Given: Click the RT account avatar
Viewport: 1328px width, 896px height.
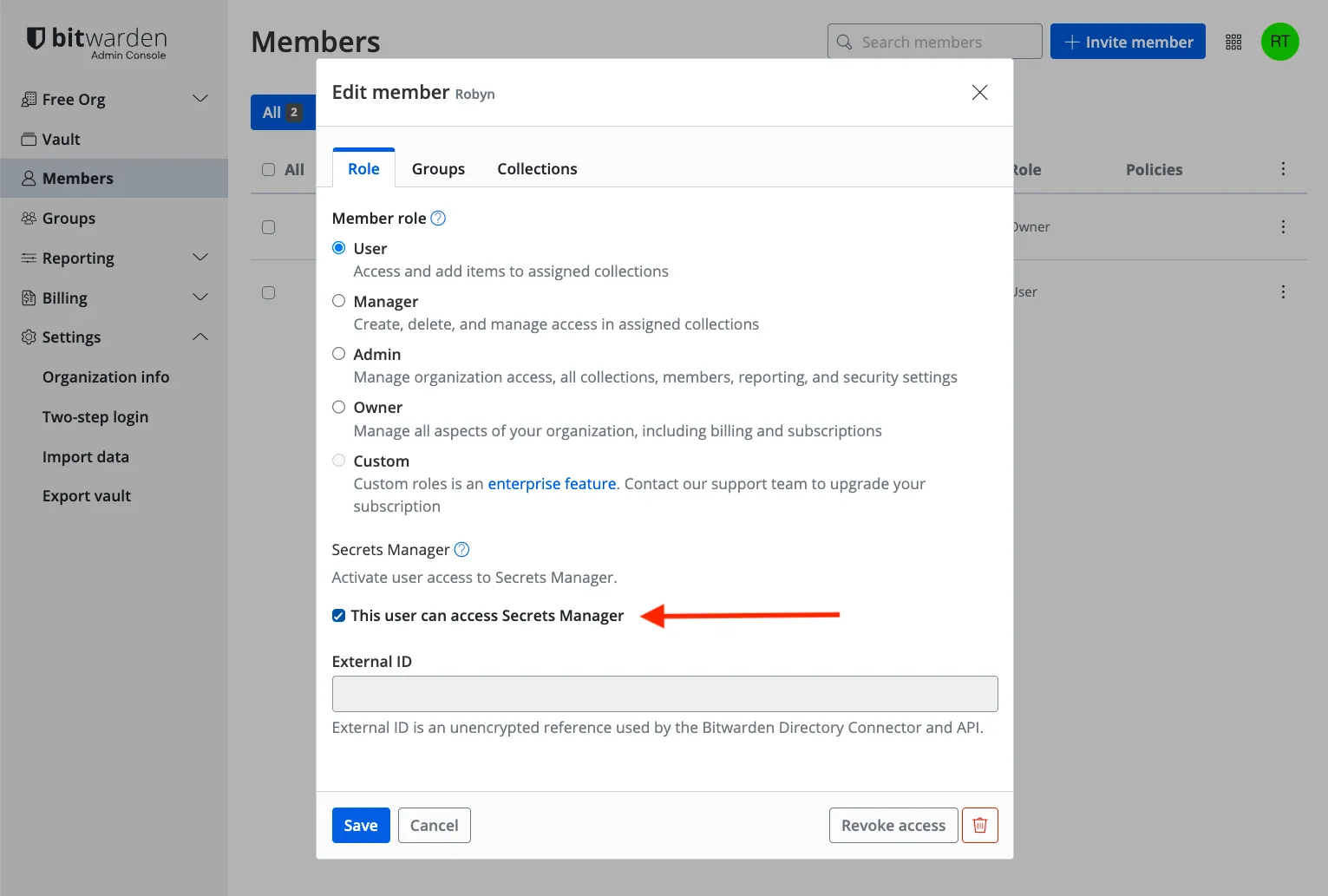Looking at the screenshot, I should [1279, 41].
